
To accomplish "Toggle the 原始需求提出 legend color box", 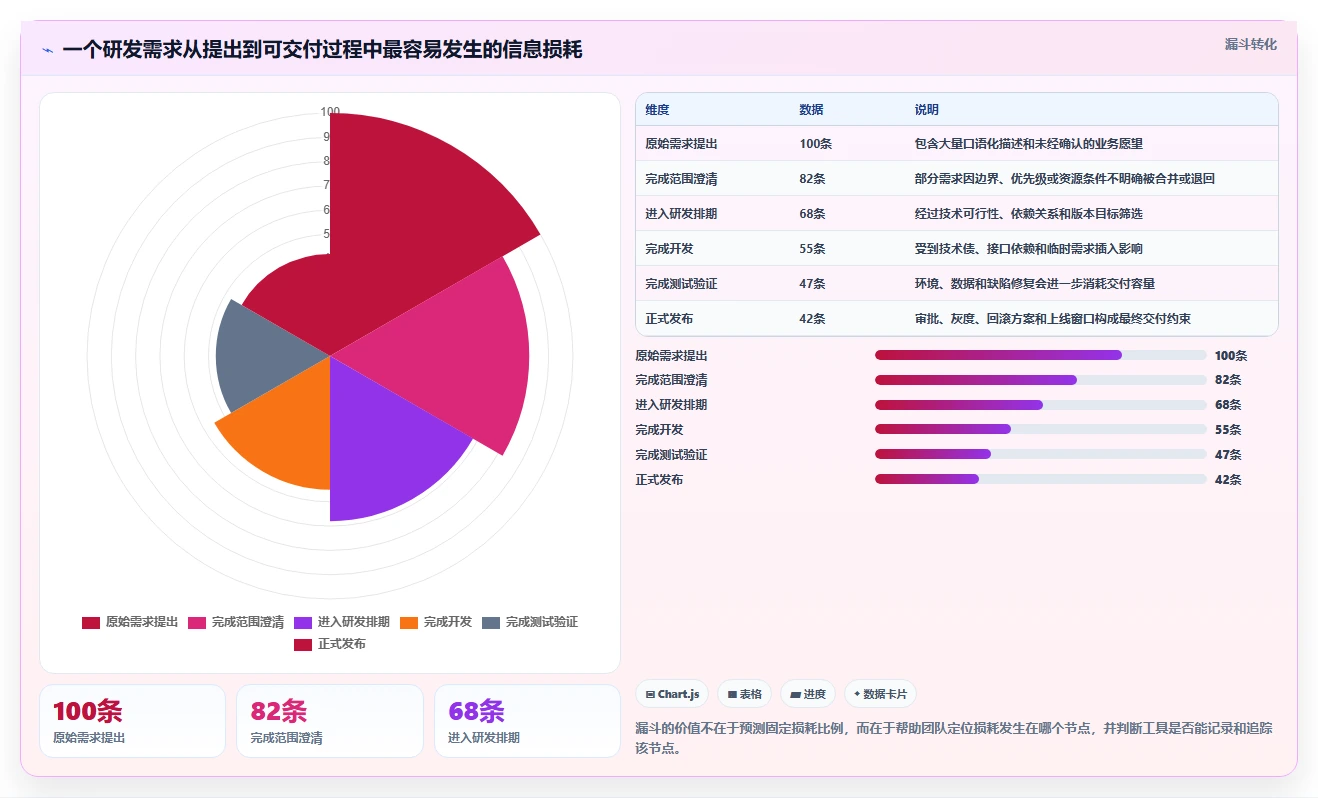I will (x=91, y=622).
